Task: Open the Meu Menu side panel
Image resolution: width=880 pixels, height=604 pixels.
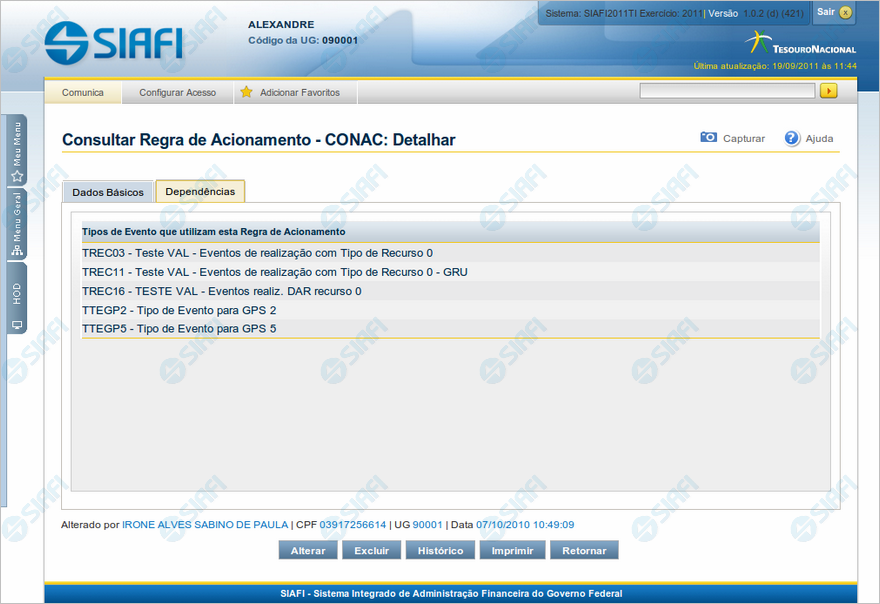Action: pyautogui.click(x=17, y=150)
